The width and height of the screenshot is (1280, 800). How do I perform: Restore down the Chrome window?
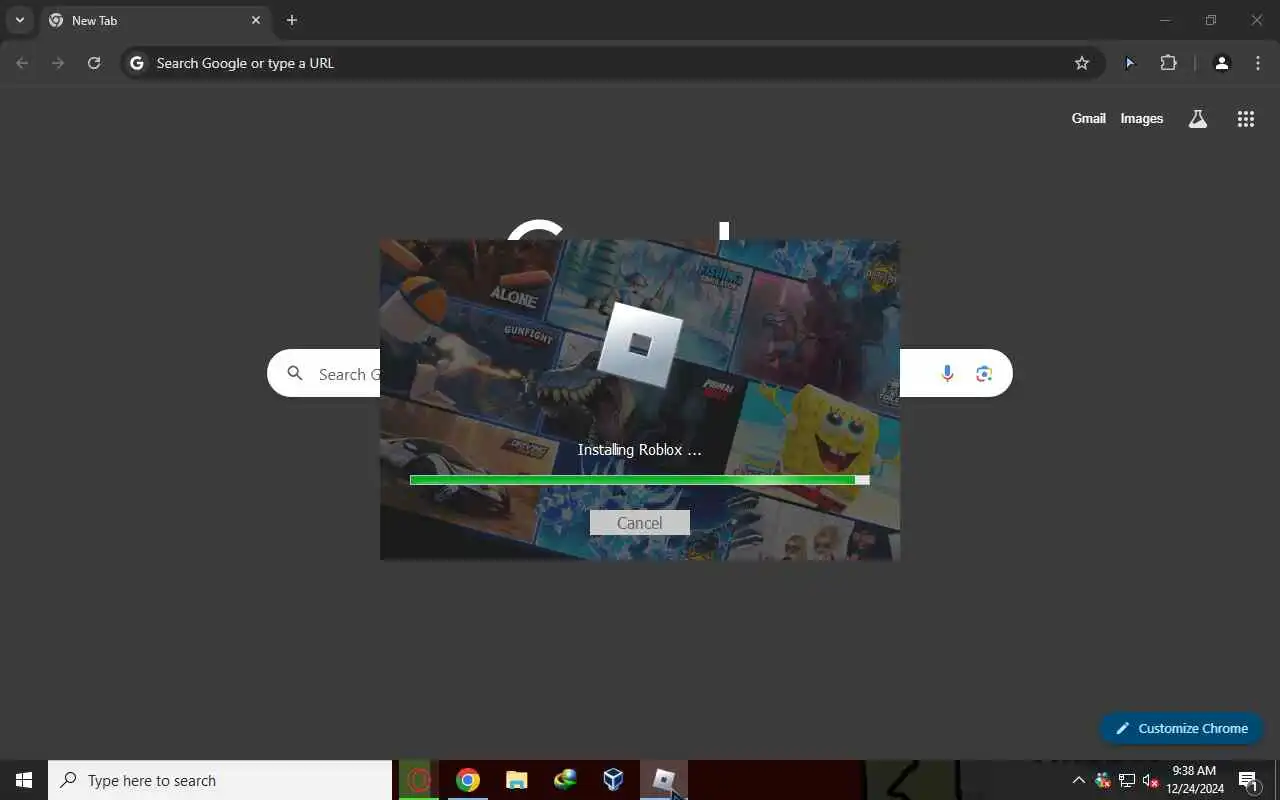1211,20
